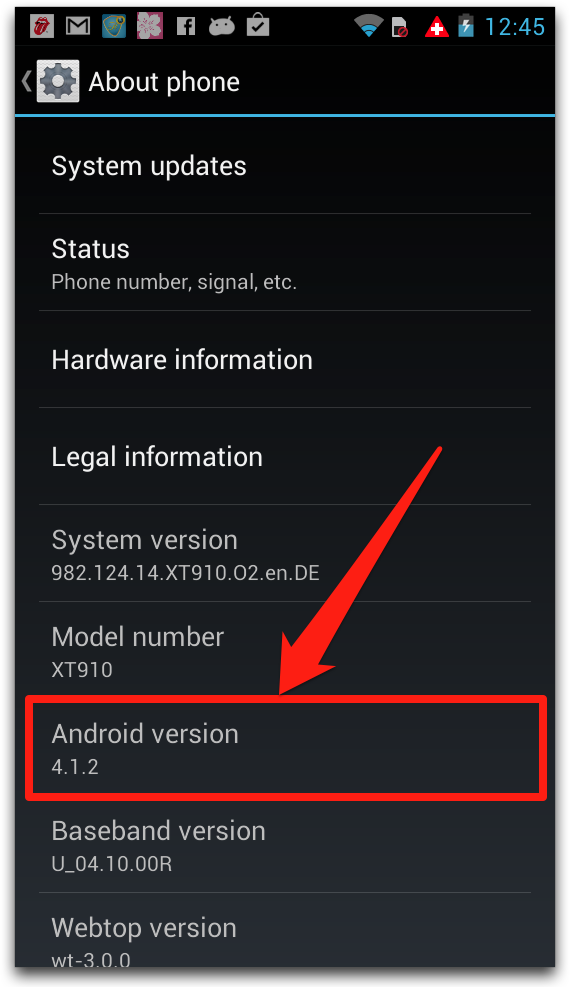The width and height of the screenshot is (570, 987).
Task: Tap the Rolling Stones tongue notification icon
Action: (42, 26)
